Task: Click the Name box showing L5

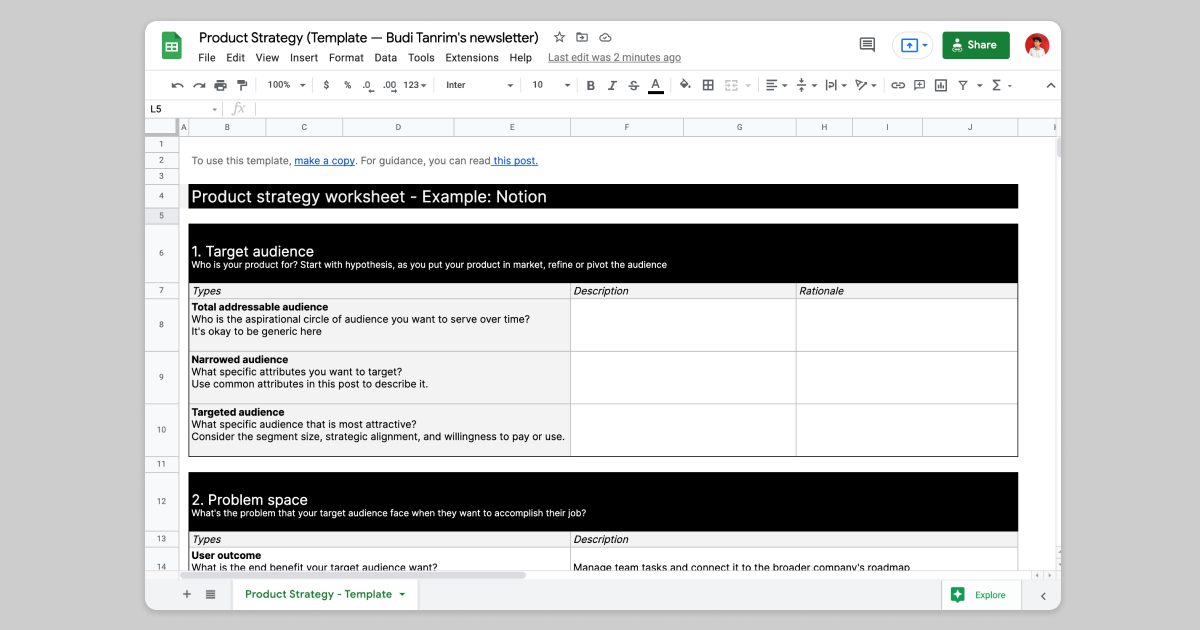Action: click(x=184, y=109)
